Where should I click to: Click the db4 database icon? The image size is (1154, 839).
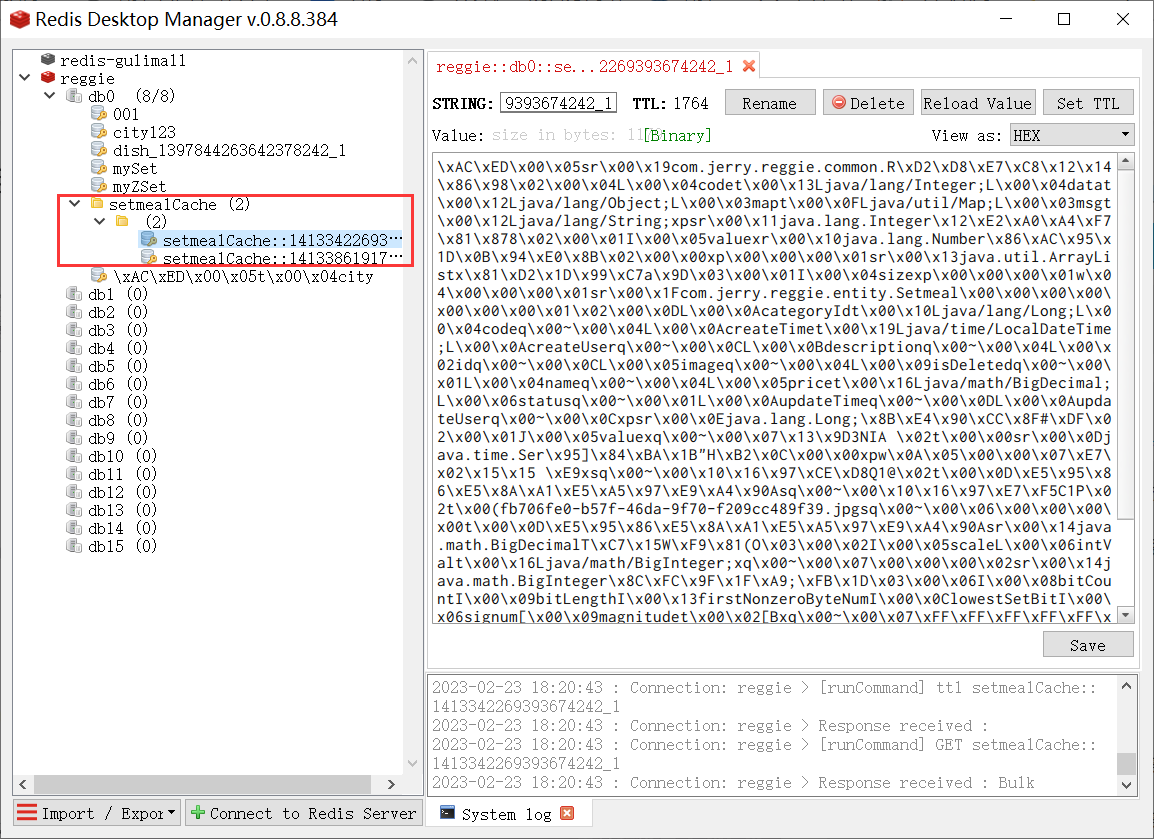74,347
